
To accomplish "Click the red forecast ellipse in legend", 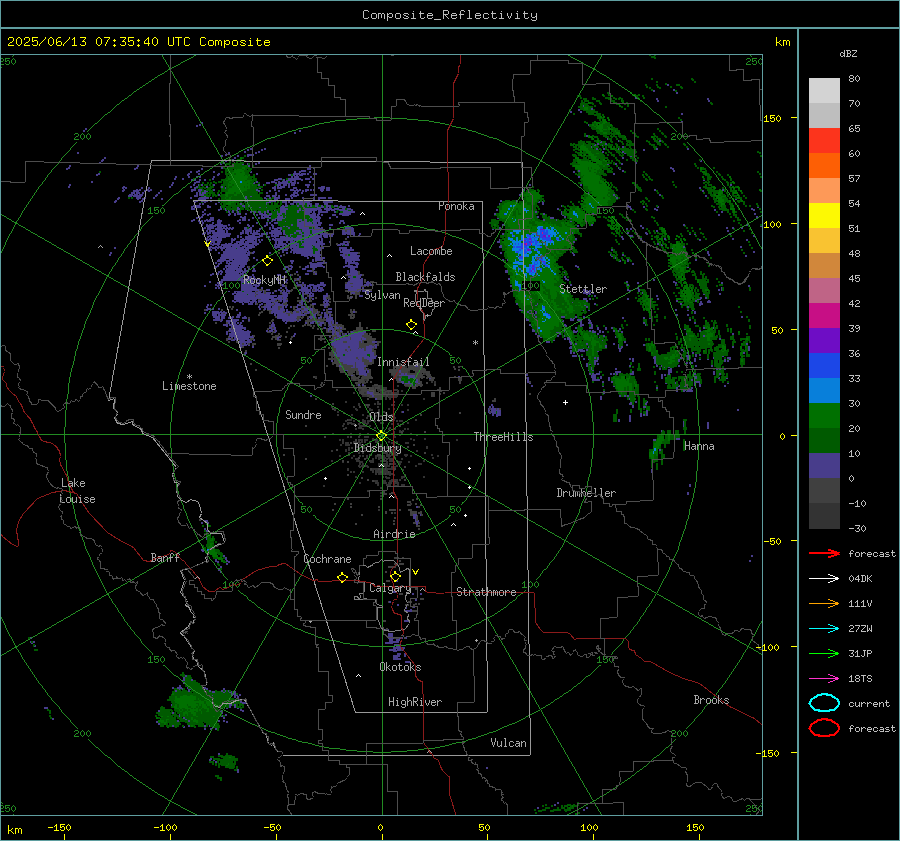I will [824, 728].
